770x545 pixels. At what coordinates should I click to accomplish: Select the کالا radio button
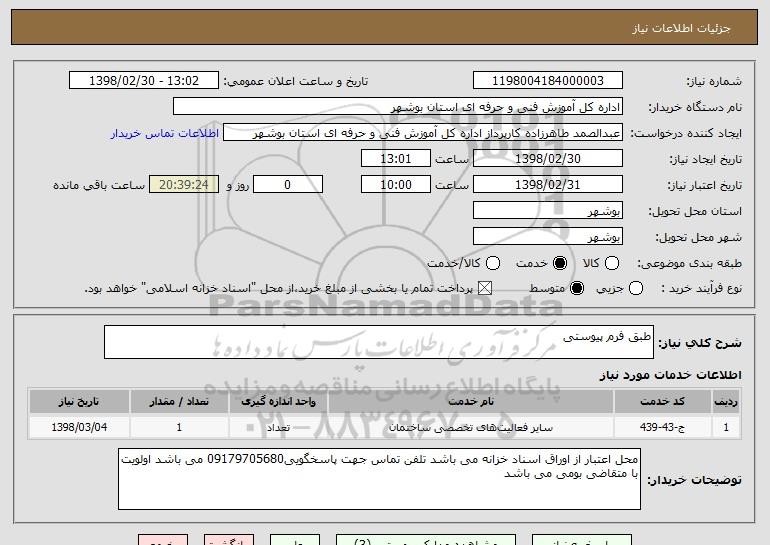coord(612,263)
